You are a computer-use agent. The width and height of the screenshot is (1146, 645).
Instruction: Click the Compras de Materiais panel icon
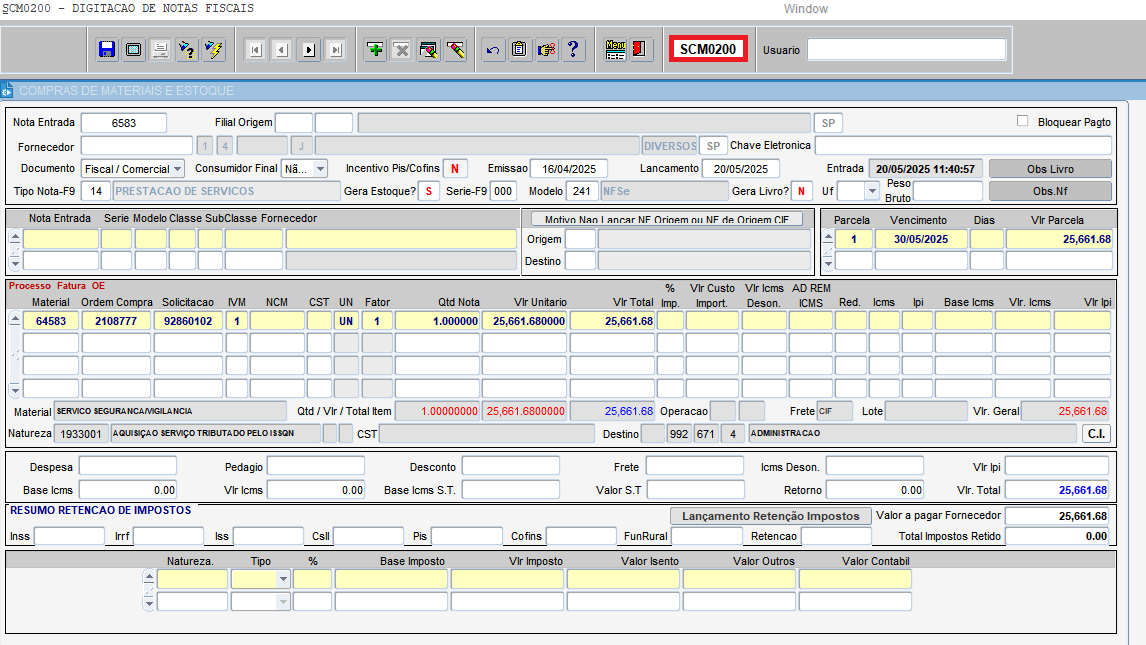(x=7, y=91)
